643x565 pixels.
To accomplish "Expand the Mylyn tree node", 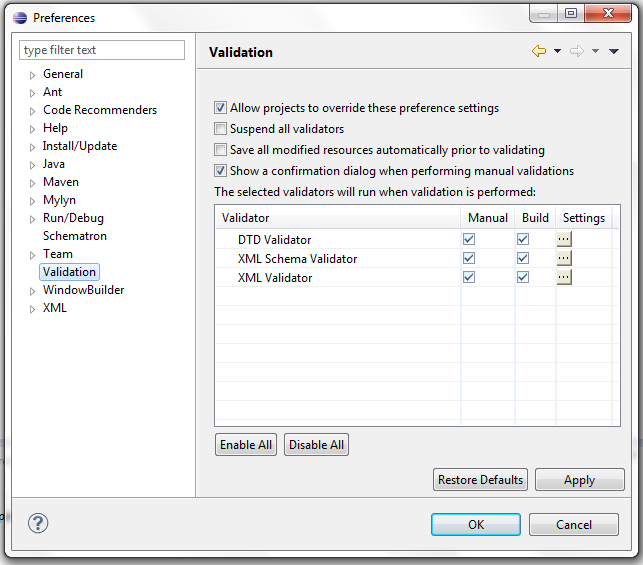I will [32, 201].
